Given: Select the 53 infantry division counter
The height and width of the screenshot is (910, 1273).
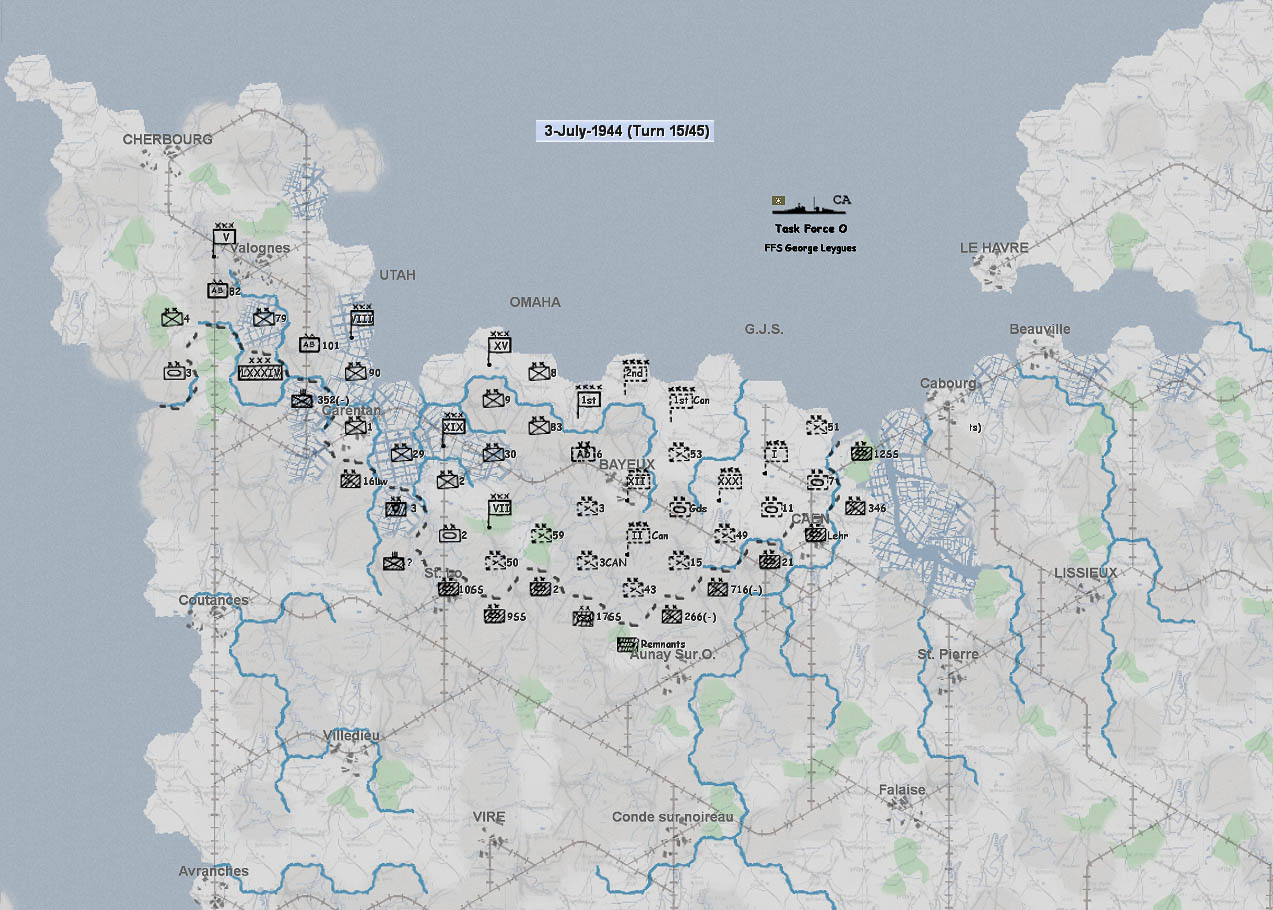Looking at the screenshot, I should click(x=679, y=454).
